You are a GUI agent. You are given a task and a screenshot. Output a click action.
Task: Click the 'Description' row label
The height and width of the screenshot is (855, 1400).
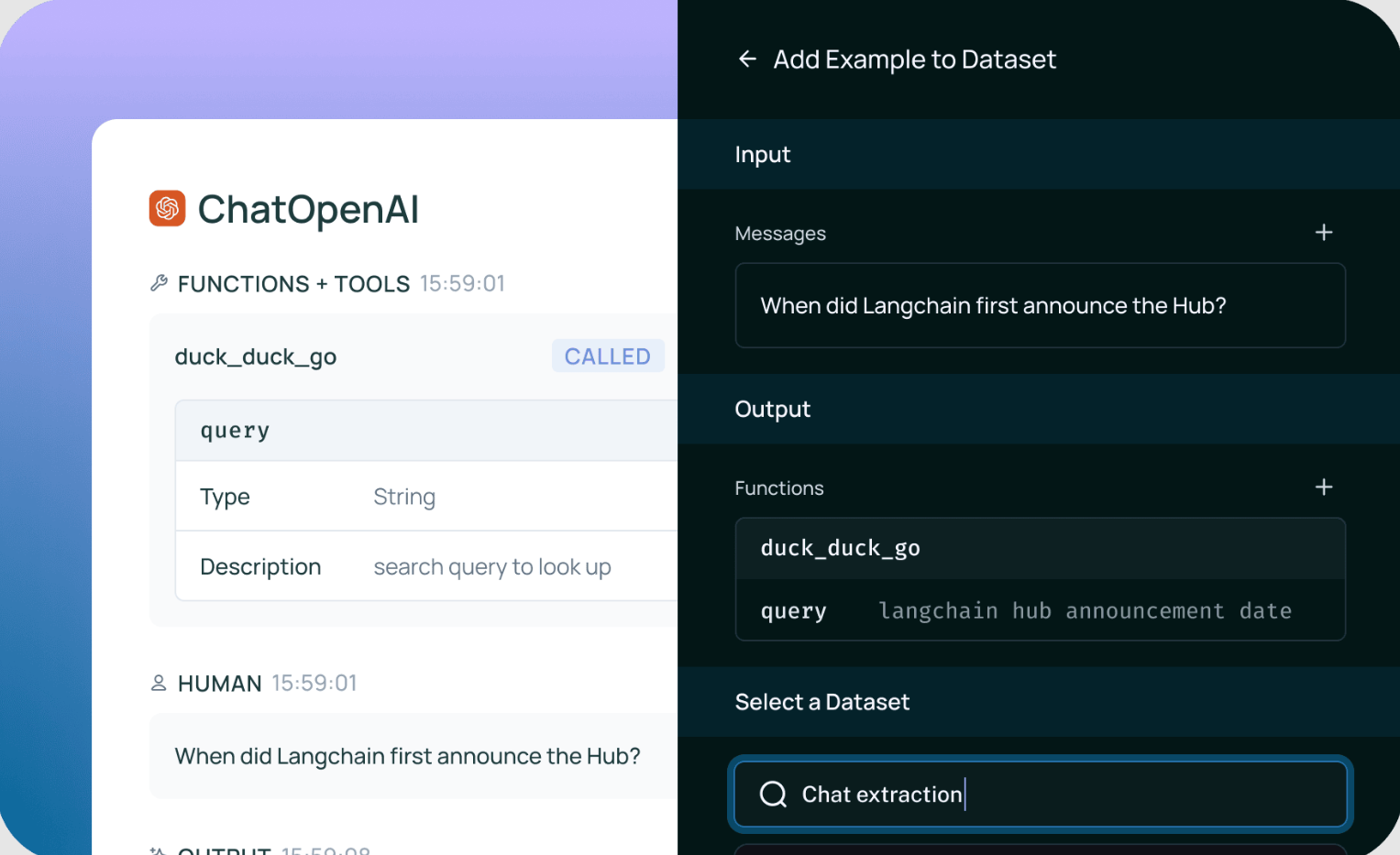(x=260, y=567)
